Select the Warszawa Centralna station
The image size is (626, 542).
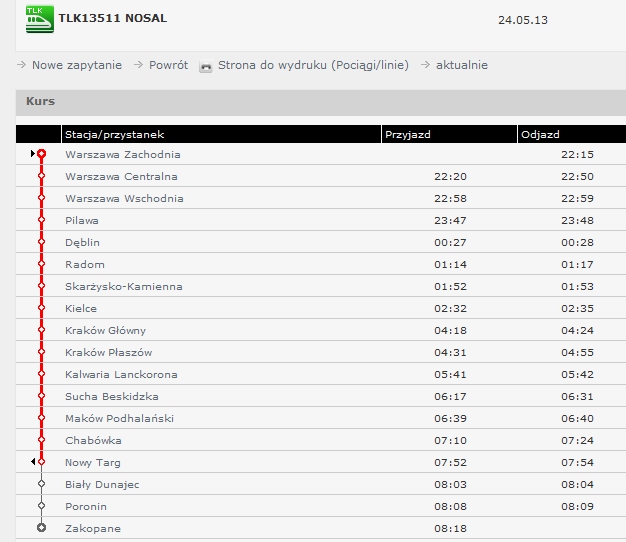(121, 176)
